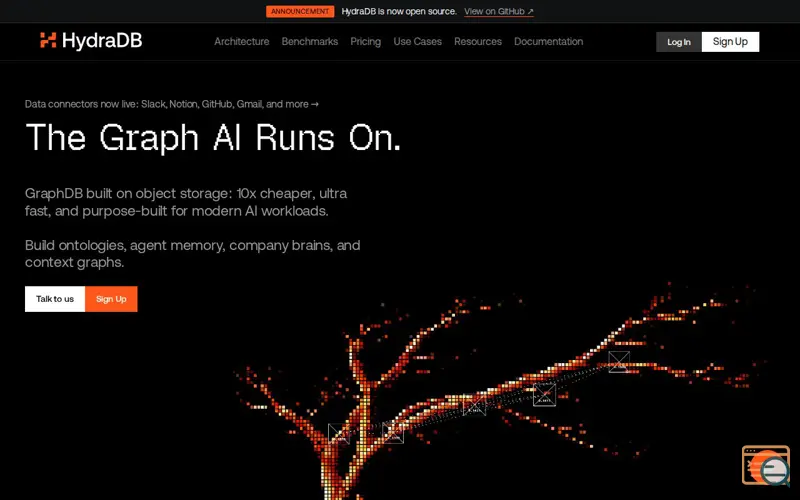Go to Benchmarks page

point(310,42)
